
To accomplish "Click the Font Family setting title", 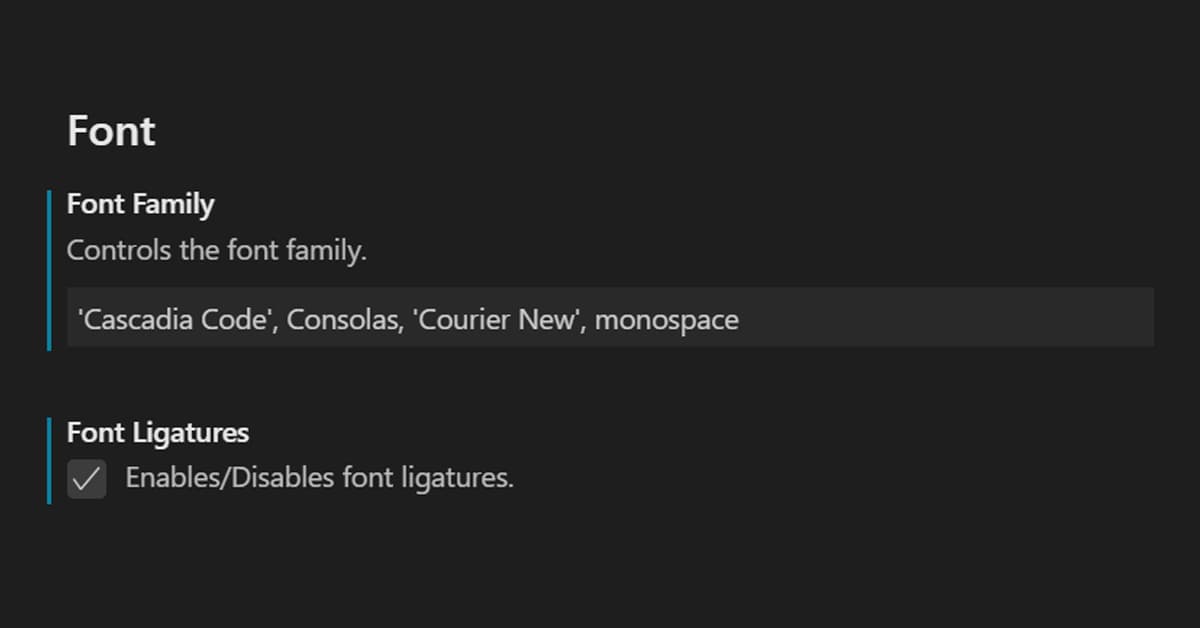I will click(140, 204).
